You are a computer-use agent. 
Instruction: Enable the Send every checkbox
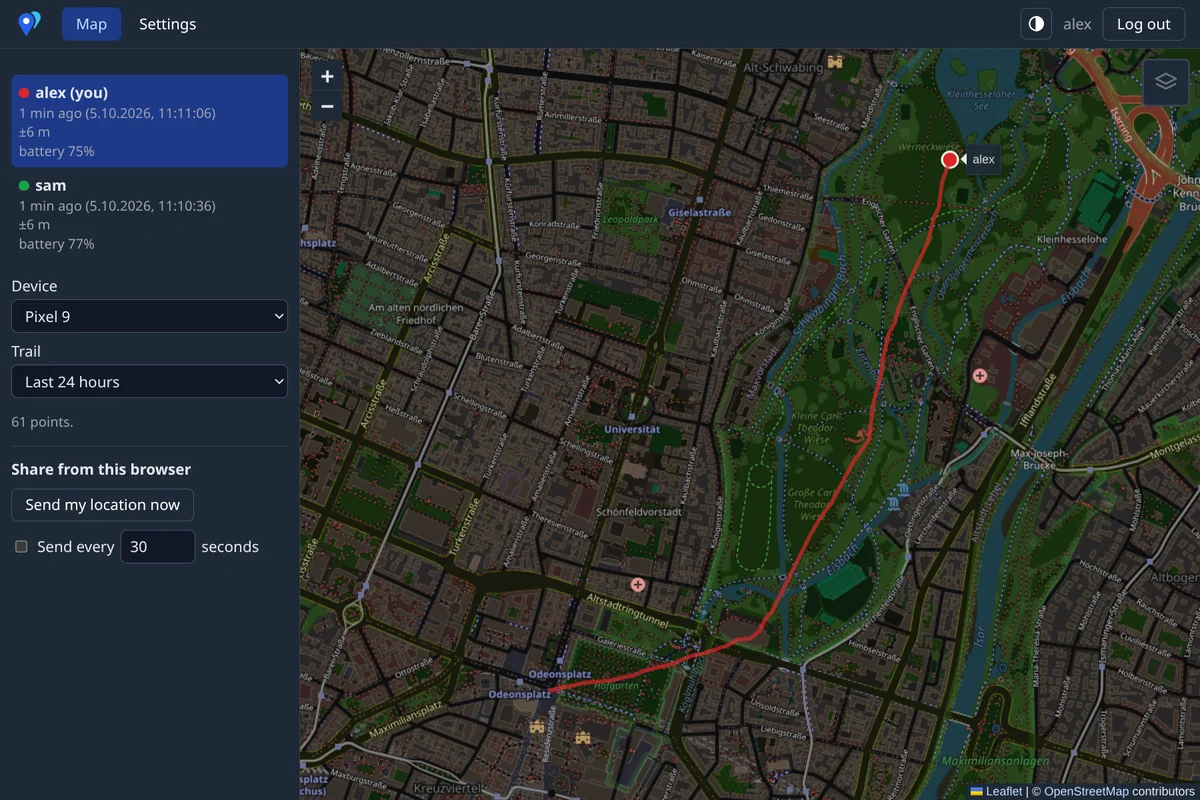pyautogui.click(x=21, y=547)
